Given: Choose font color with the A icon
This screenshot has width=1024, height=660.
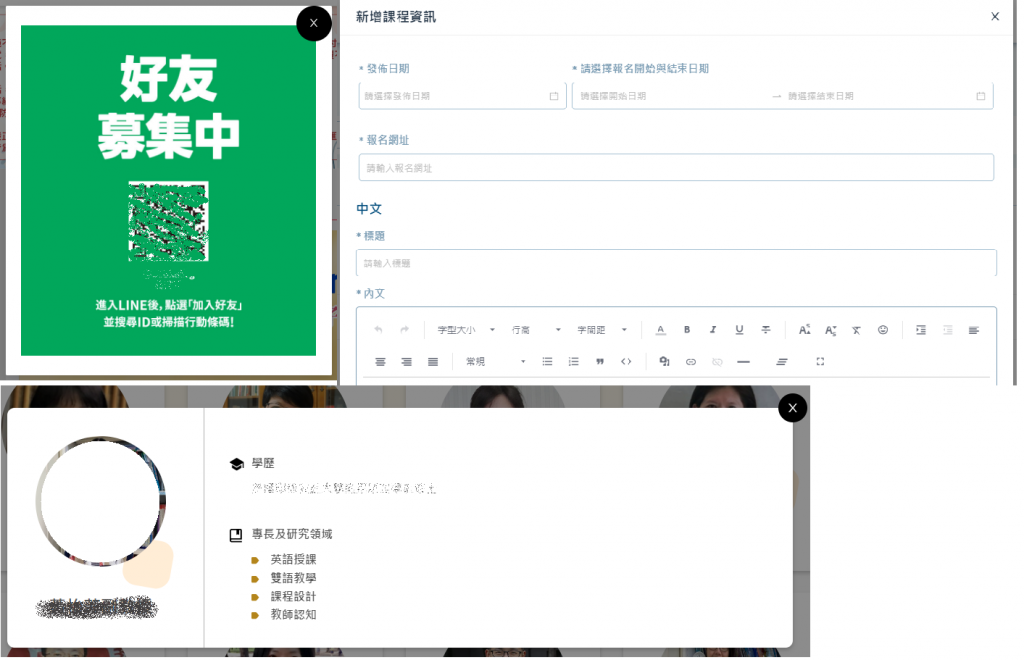Looking at the screenshot, I should tap(661, 330).
